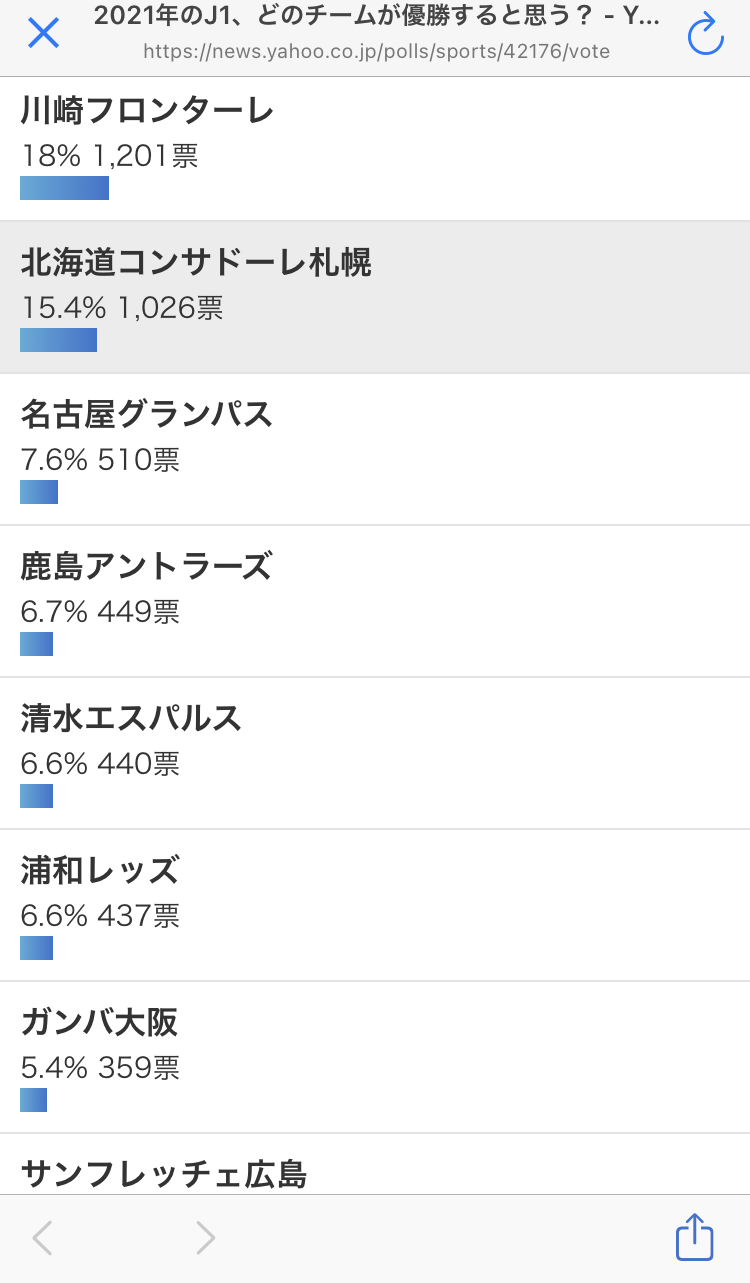This screenshot has width=750, height=1283.
Task: Tap the page title 2021年のJ1 header
Action: (x=376, y=16)
